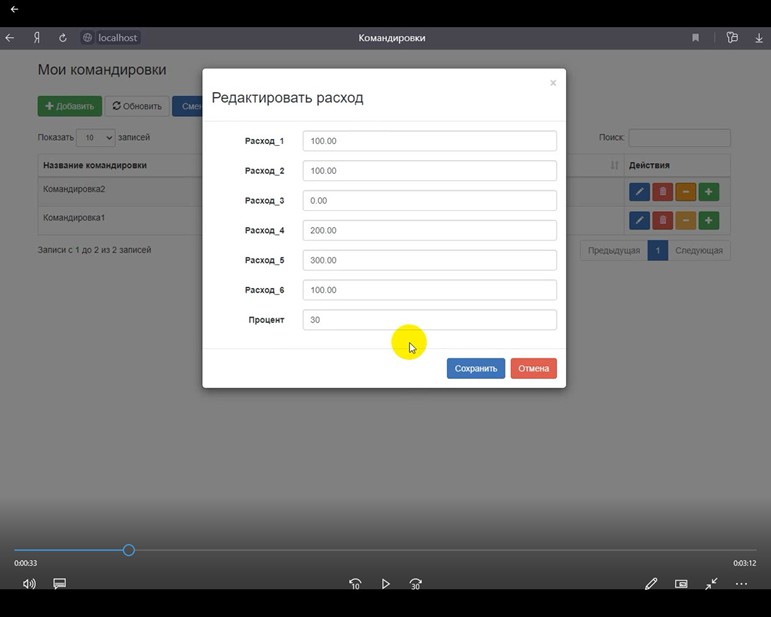
Task: Go to Предыдущая page
Action: click(x=614, y=251)
